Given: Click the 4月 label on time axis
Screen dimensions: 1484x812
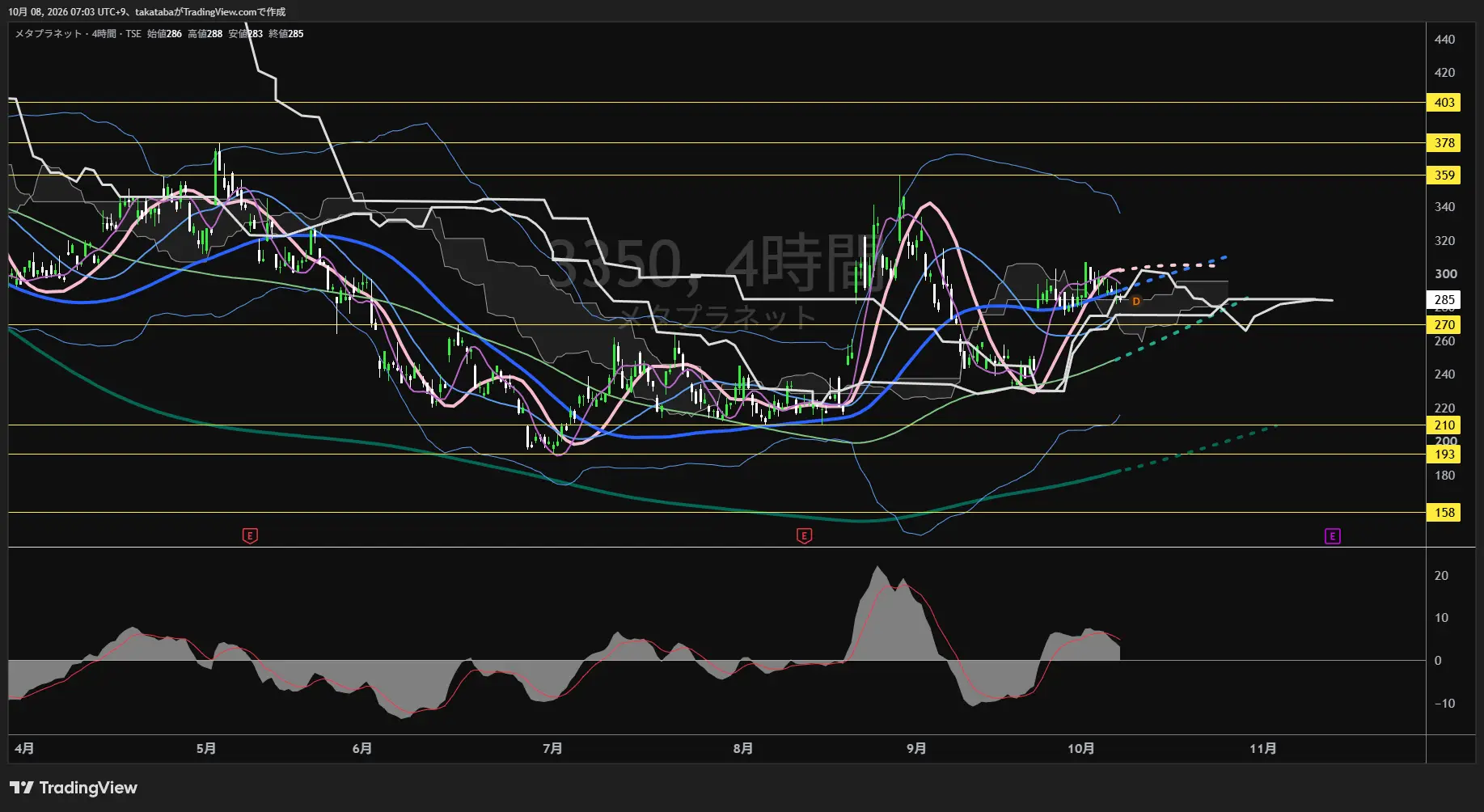Looking at the screenshot, I should coord(24,749).
